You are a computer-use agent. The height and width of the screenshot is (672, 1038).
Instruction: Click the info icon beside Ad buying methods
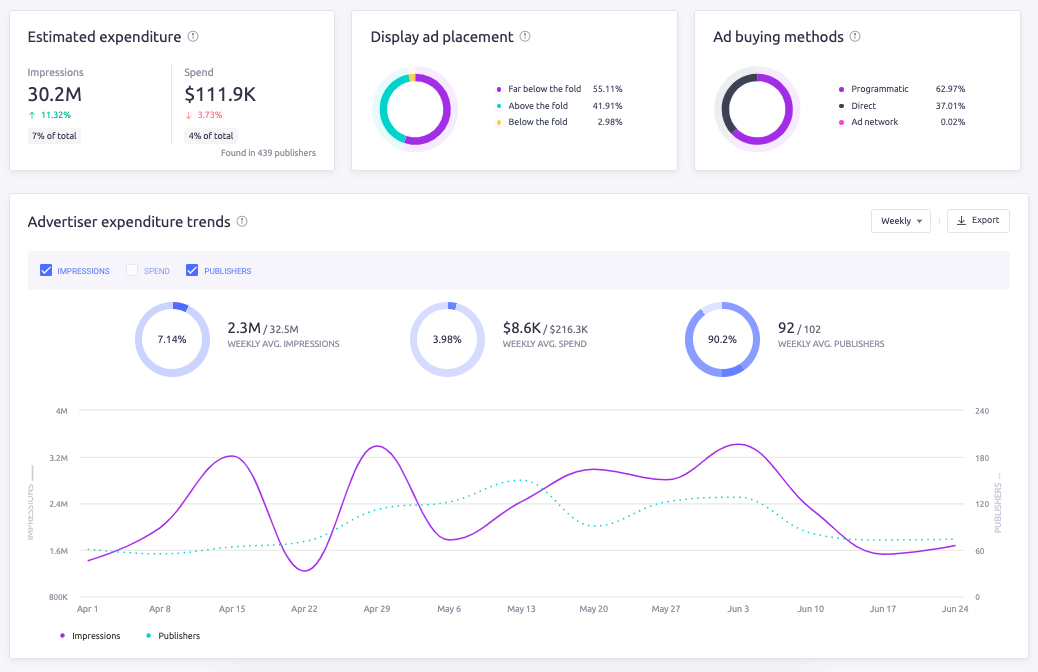(x=855, y=37)
